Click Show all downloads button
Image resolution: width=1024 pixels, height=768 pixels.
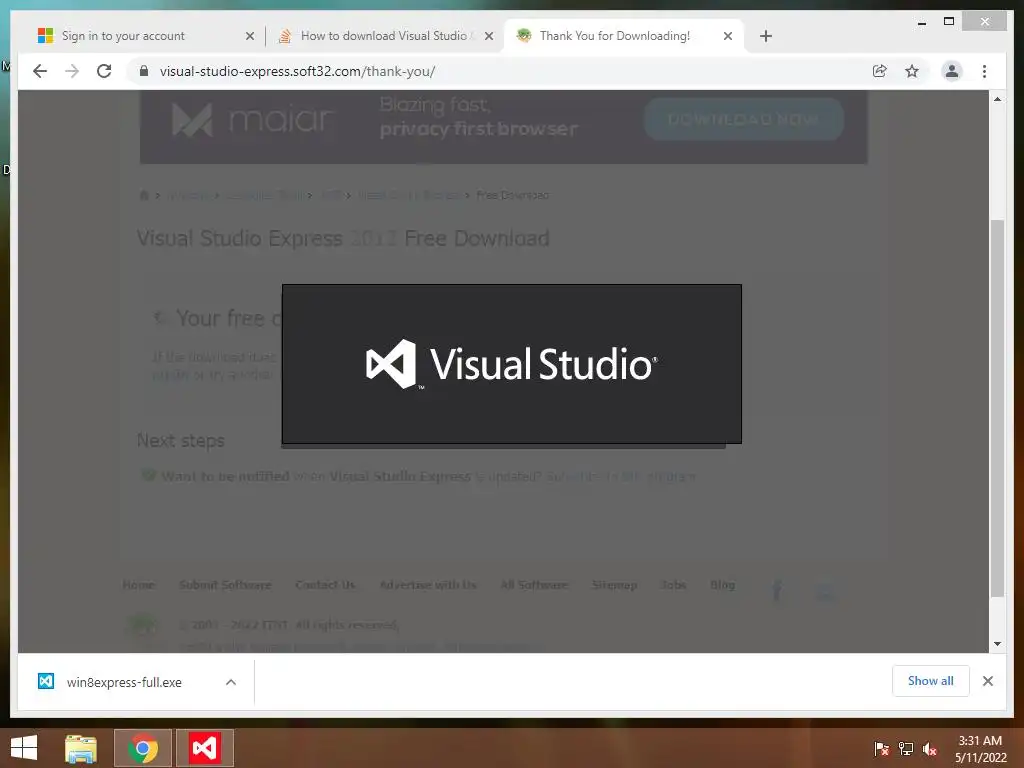click(x=931, y=680)
